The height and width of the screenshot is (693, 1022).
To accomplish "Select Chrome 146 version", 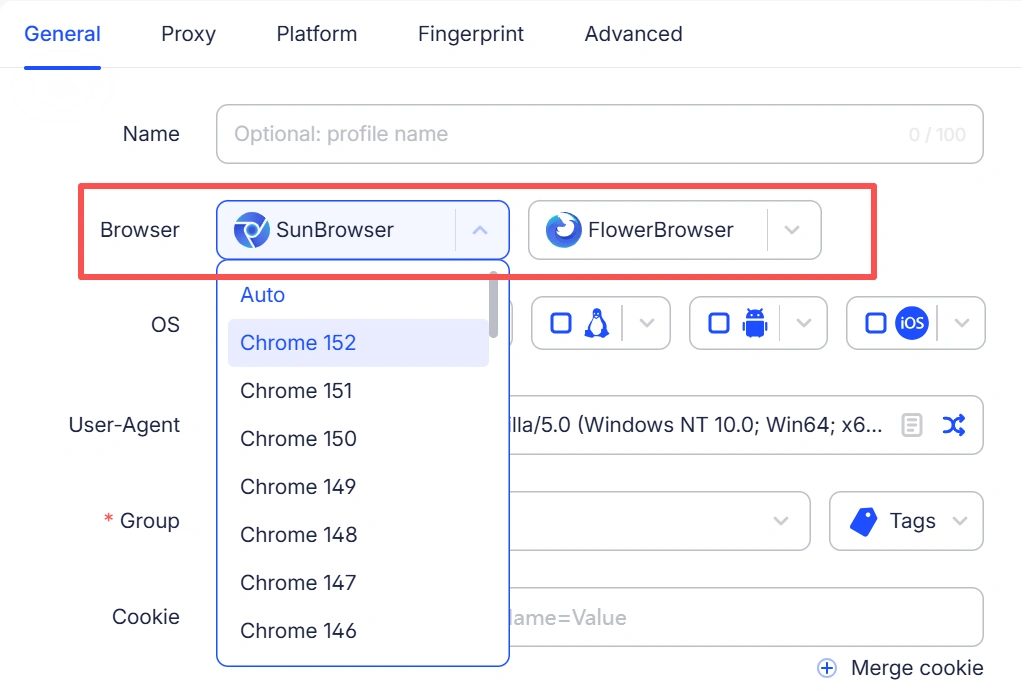I will 358,630.
